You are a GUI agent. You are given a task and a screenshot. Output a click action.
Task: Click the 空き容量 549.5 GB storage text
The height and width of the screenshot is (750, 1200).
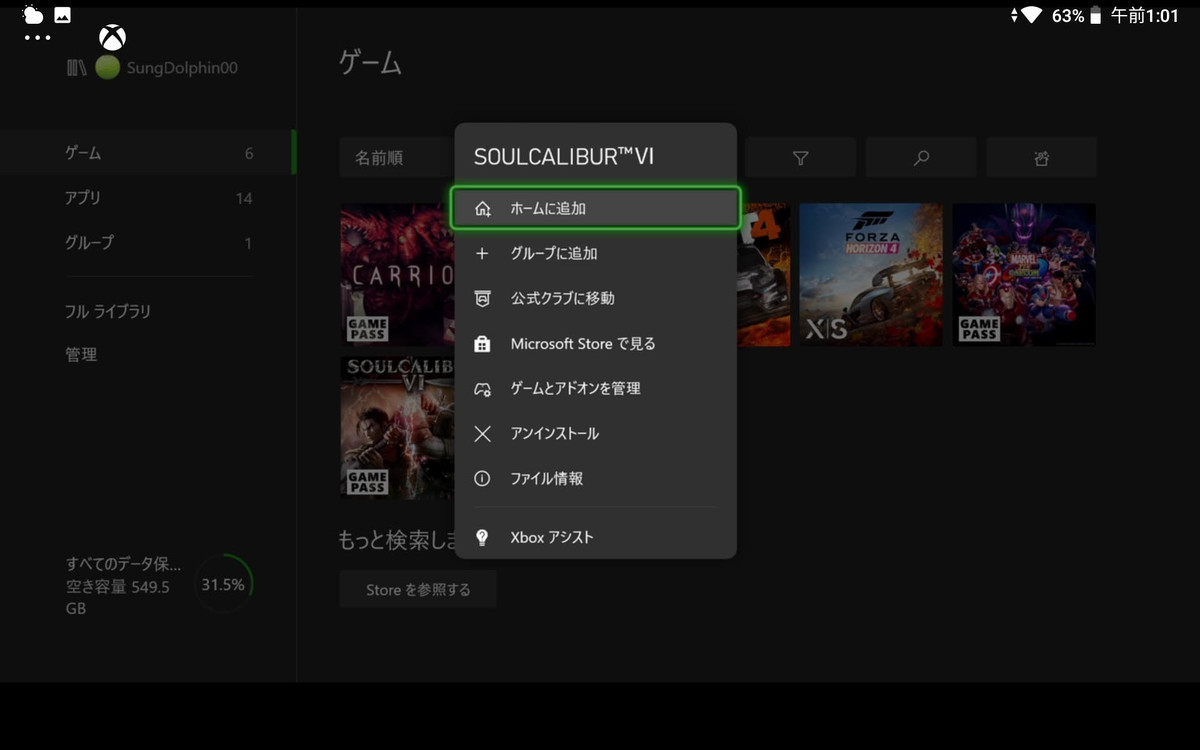tap(118, 597)
